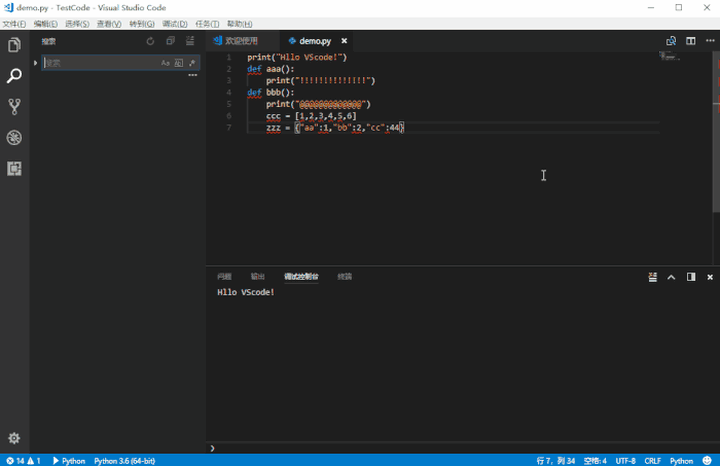Click line and column indicator
Screen dimensions: 720x466
(x=556, y=460)
